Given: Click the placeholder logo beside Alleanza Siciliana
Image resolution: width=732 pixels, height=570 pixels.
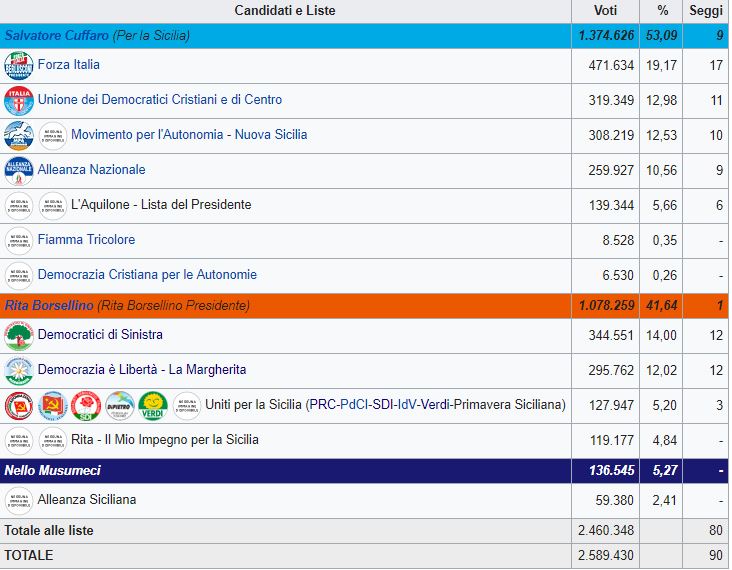Looking at the screenshot, I should point(19,500).
